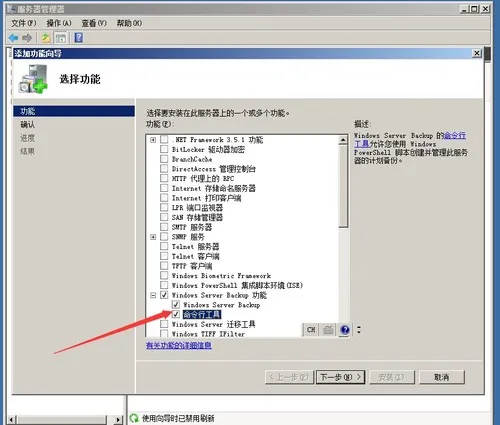Open the 有关功能的详细信息 link

click(x=179, y=345)
